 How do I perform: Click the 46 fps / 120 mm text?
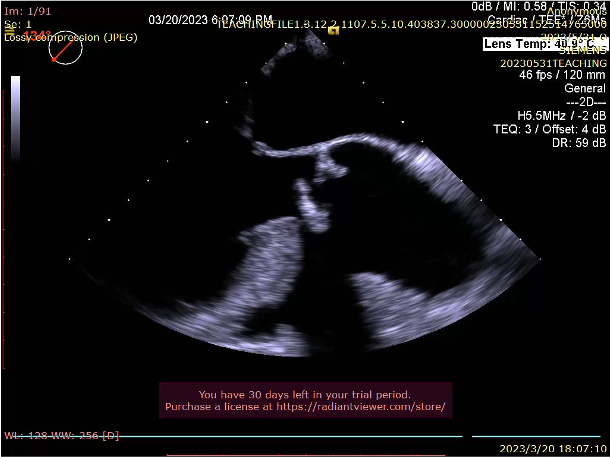click(x=563, y=76)
